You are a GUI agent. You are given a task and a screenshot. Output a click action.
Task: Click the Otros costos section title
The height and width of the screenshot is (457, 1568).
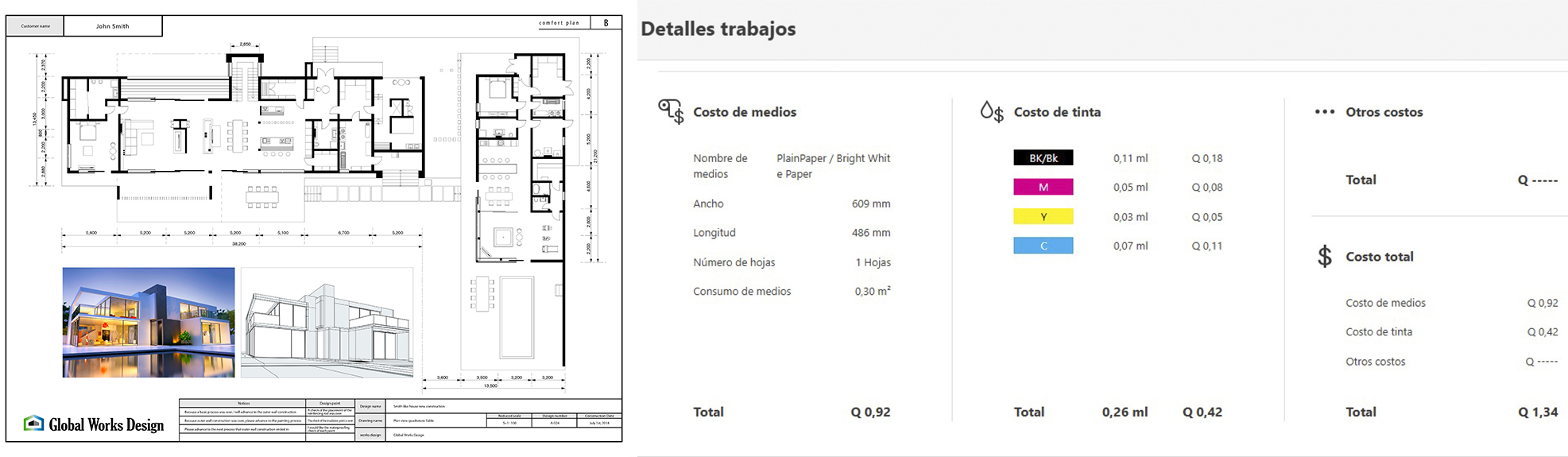coord(1384,112)
